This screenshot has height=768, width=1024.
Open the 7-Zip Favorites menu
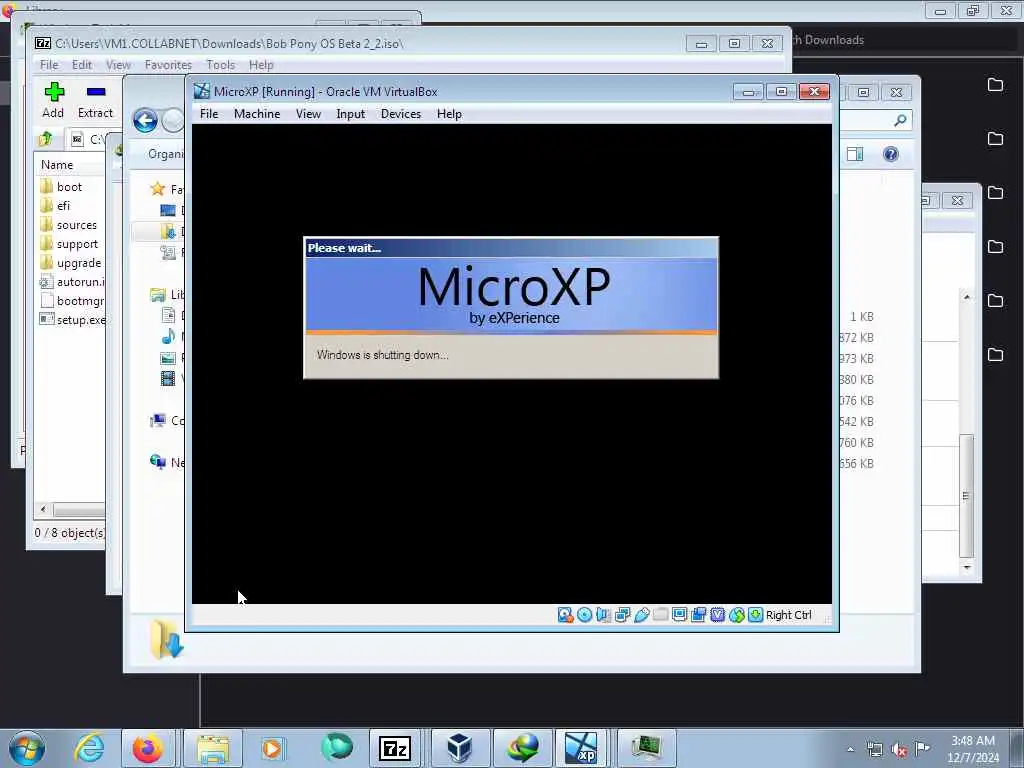point(168,65)
